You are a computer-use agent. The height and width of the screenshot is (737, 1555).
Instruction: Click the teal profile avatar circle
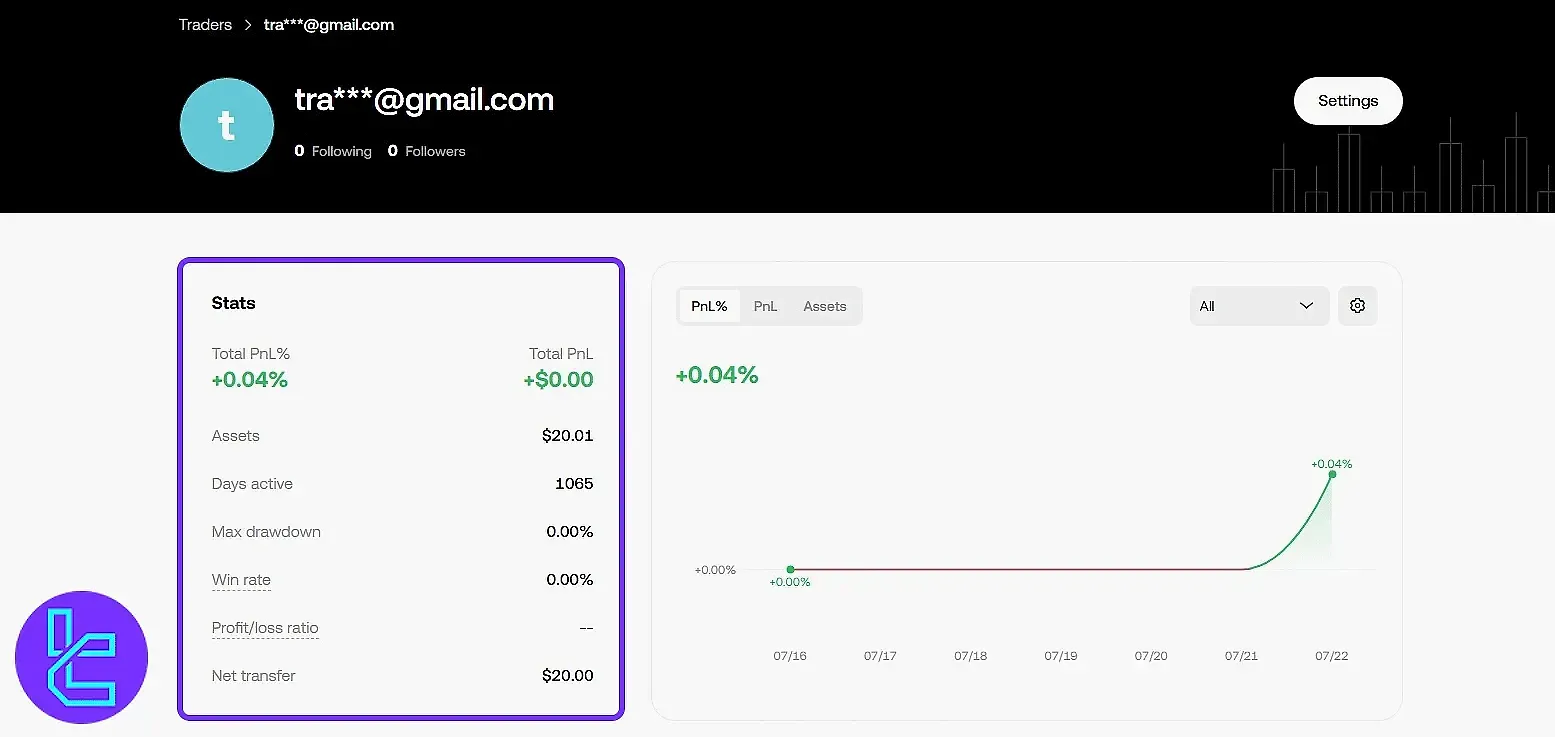227,125
